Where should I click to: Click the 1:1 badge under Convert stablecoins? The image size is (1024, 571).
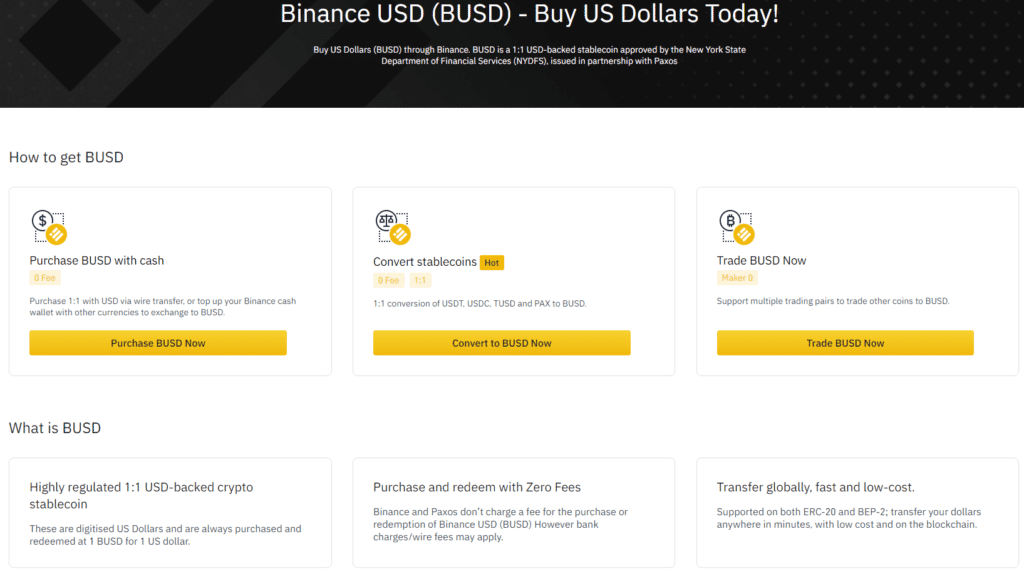pyautogui.click(x=421, y=280)
